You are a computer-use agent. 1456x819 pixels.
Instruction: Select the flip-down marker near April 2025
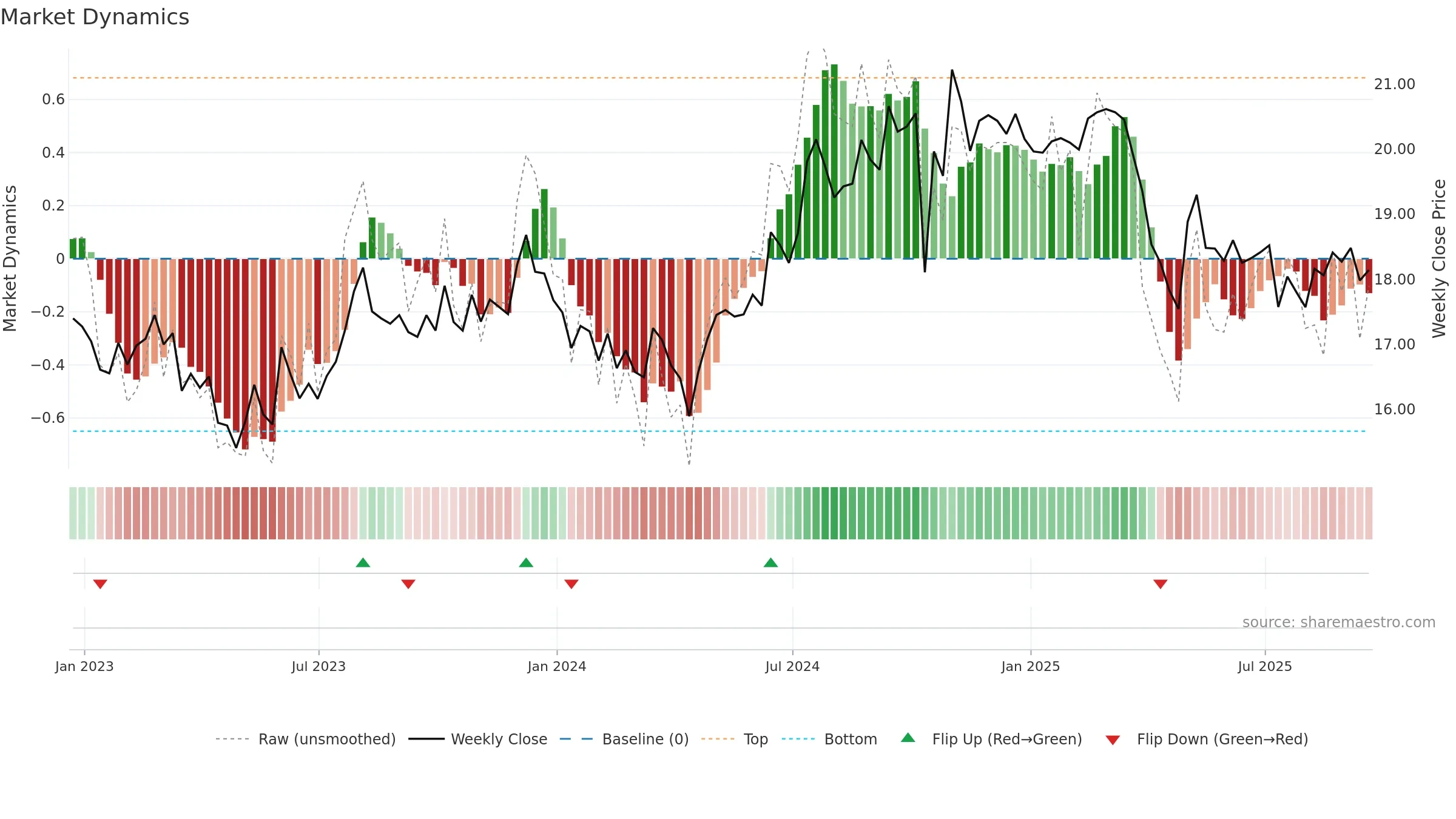1161,584
